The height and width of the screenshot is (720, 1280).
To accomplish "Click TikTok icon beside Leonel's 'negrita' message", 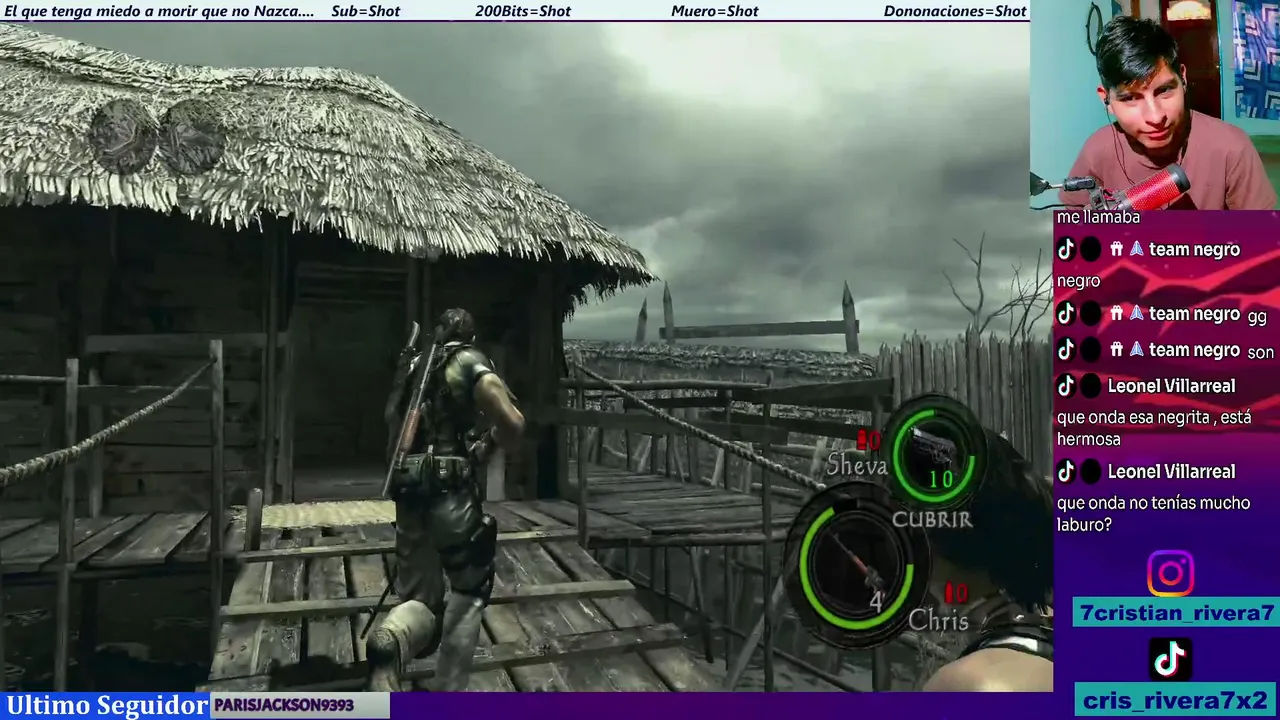I will point(1066,386).
